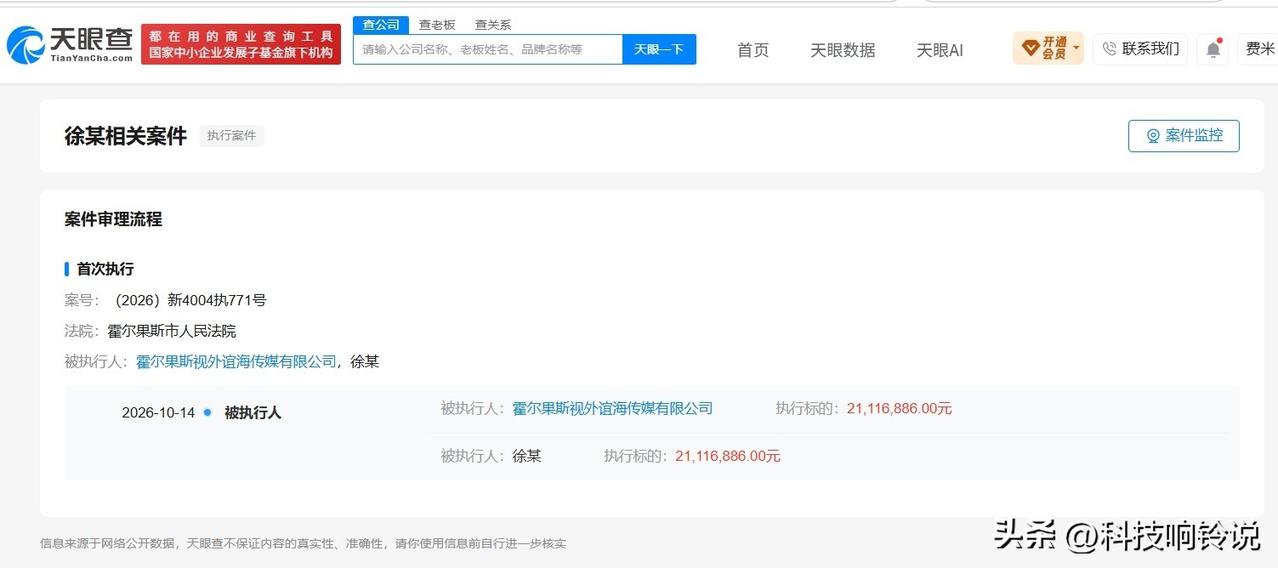This screenshot has height=568, width=1278.
Task: Click the 案件监控 button
Action: tap(1184, 136)
